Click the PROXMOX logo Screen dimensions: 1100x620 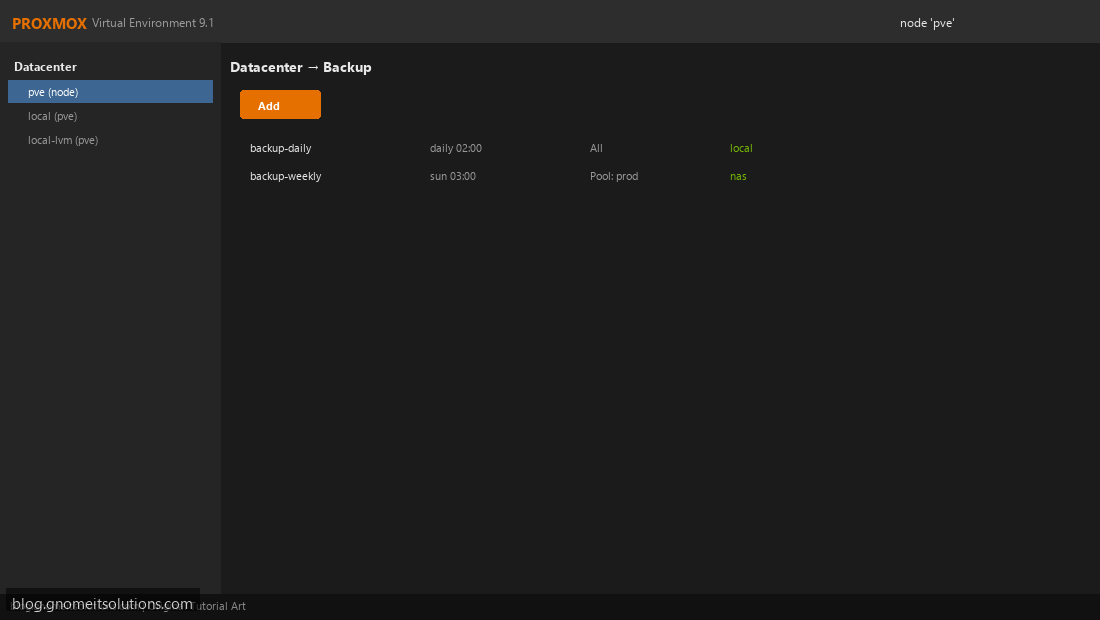coord(49,23)
